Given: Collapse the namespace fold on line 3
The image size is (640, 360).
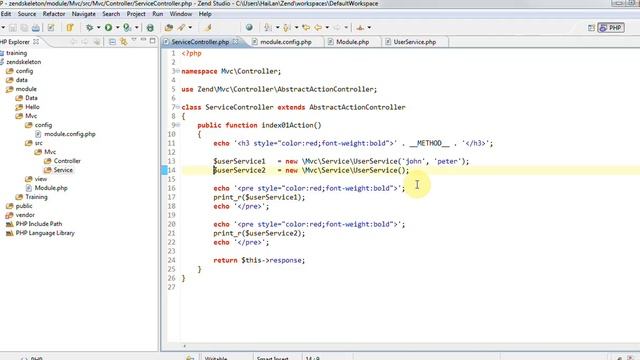Looking at the screenshot, I should tap(178, 71).
